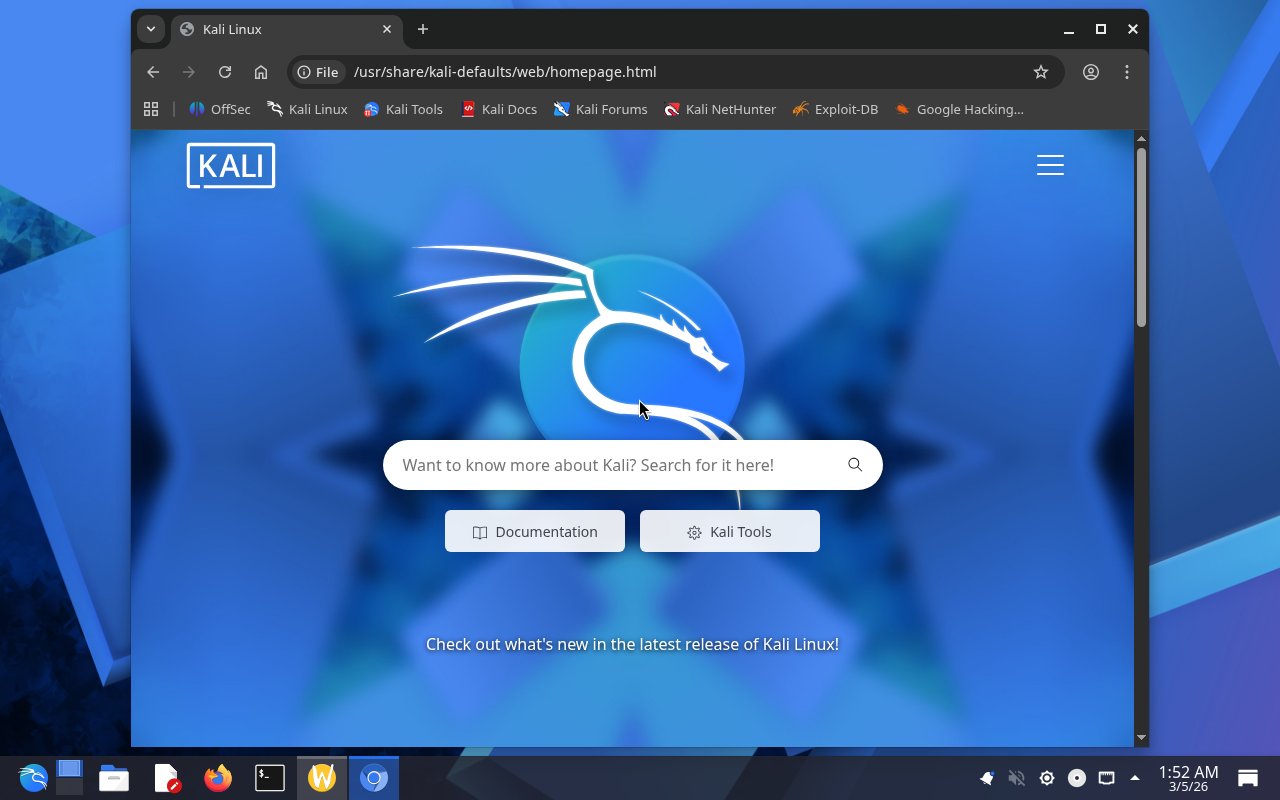Go to the browser home page
Image resolution: width=1280 pixels, height=800 pixels.
click(x=261, y=72)
